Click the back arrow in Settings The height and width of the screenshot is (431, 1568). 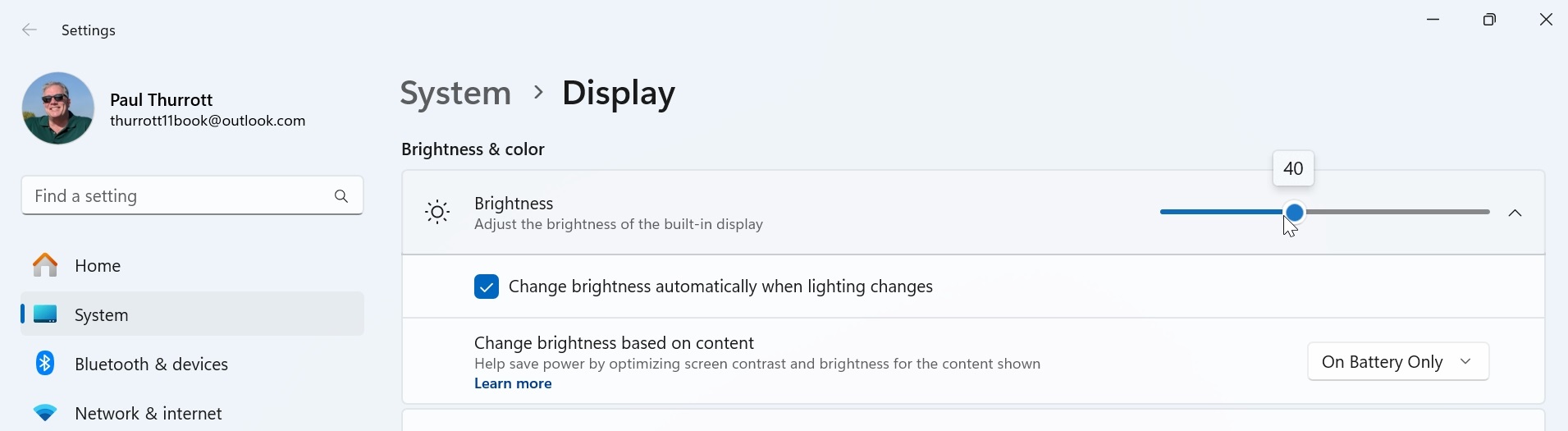[x=30, y=30]
